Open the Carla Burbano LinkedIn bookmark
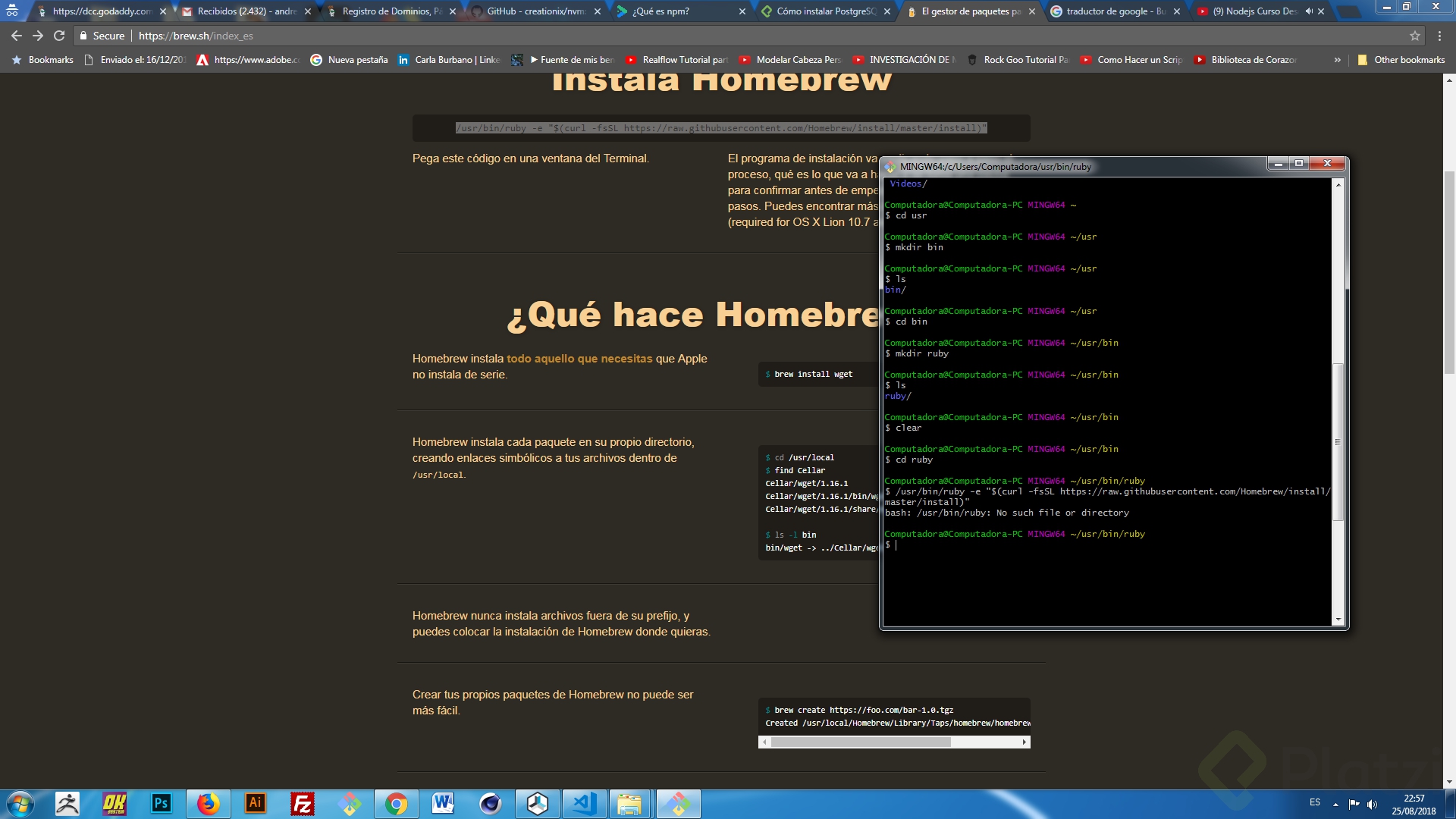 pos(449,60)
